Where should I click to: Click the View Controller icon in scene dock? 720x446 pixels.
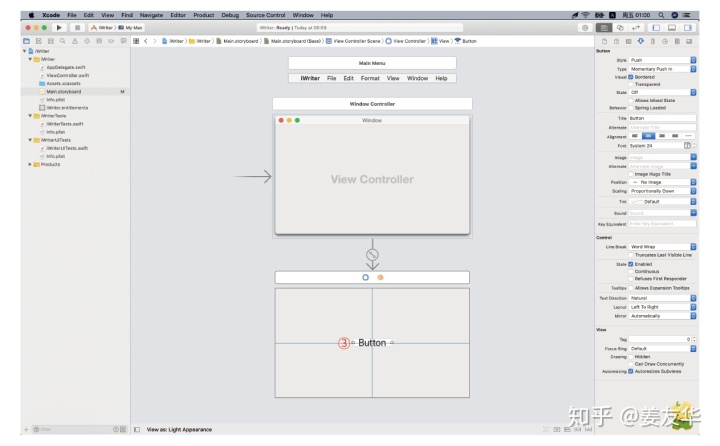(x=365, y=277)
